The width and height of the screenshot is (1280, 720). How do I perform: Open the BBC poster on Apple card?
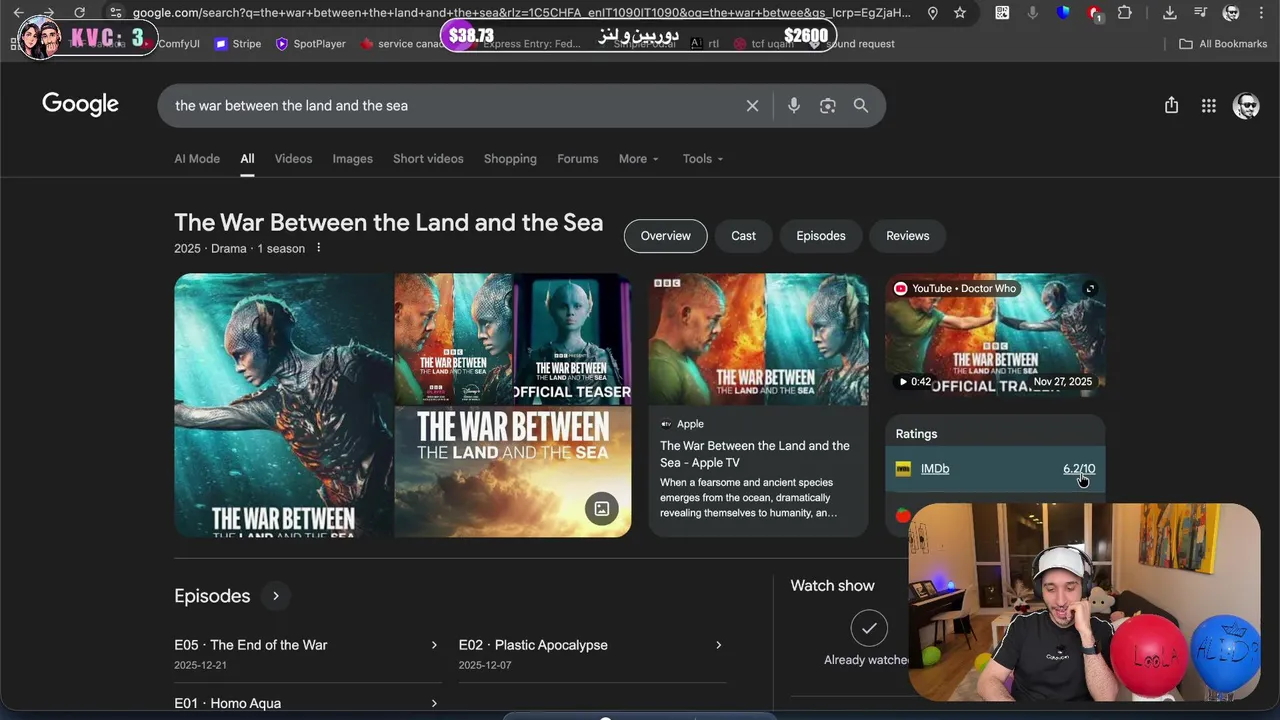tap(758, 339)
